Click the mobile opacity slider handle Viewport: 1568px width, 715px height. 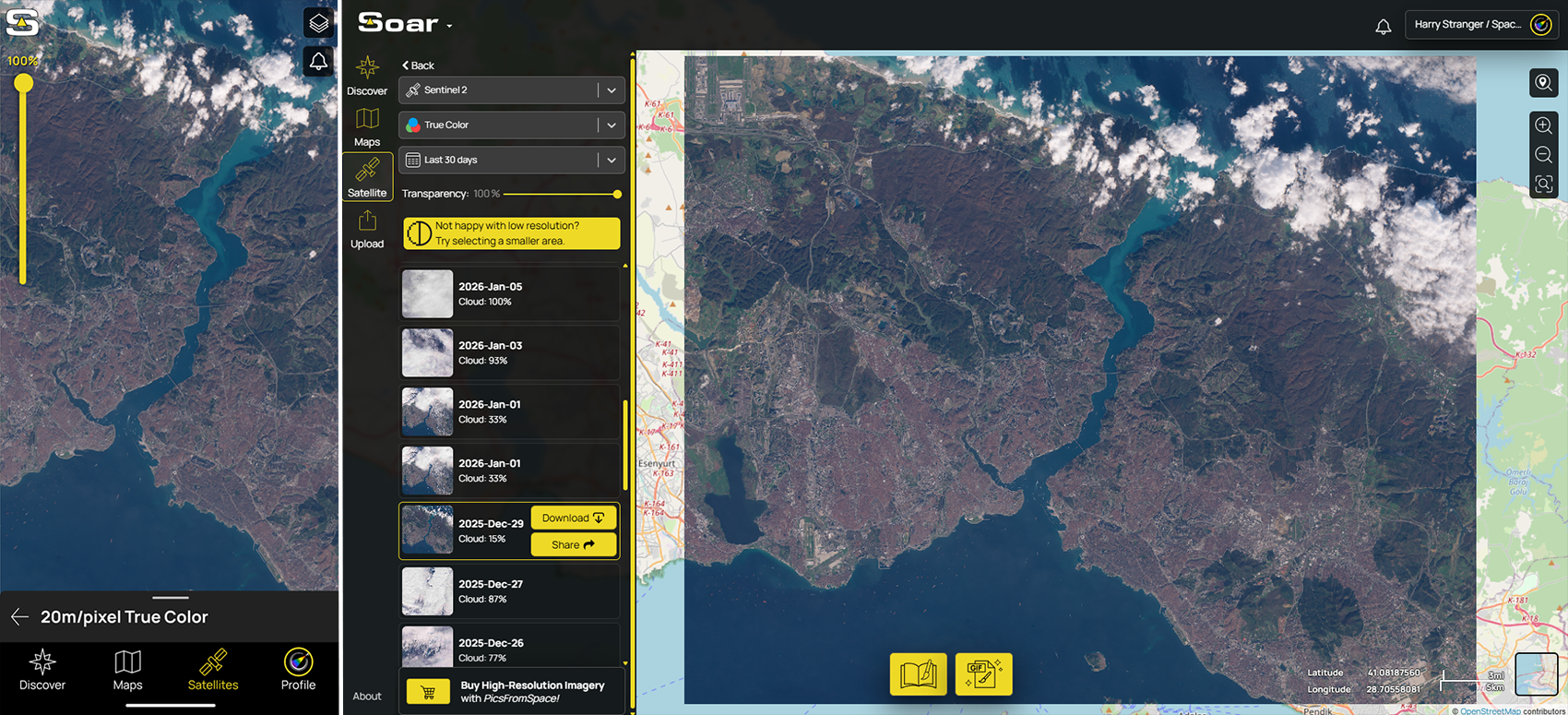point(23,83)
